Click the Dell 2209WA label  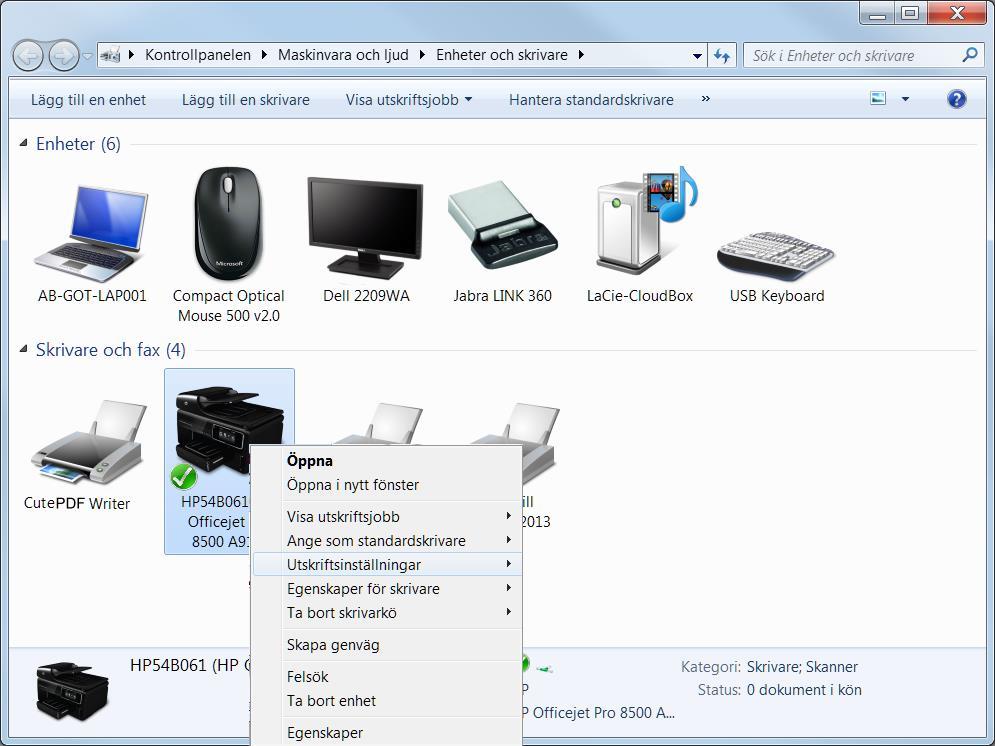[x=366, y=296]
